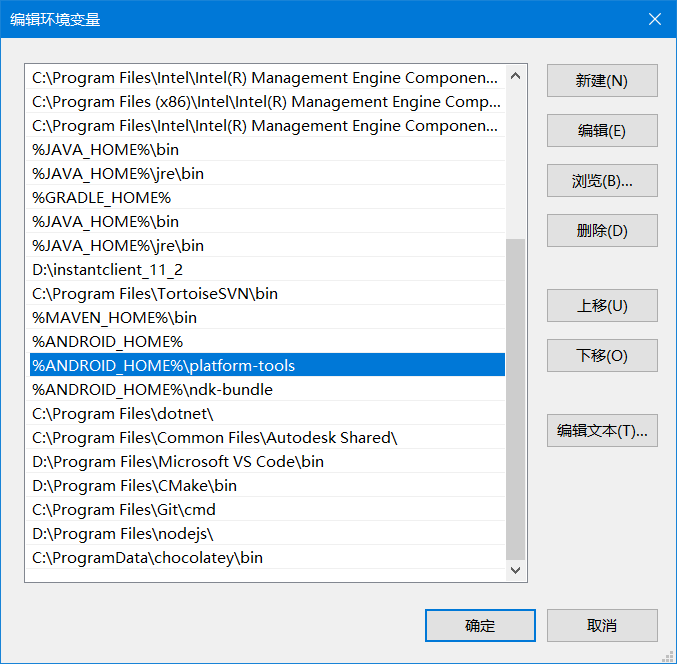The width and height of the screenshot is (677, 664).
Task: Click the list scrollbar down arrow
Action: coord(515,570)
